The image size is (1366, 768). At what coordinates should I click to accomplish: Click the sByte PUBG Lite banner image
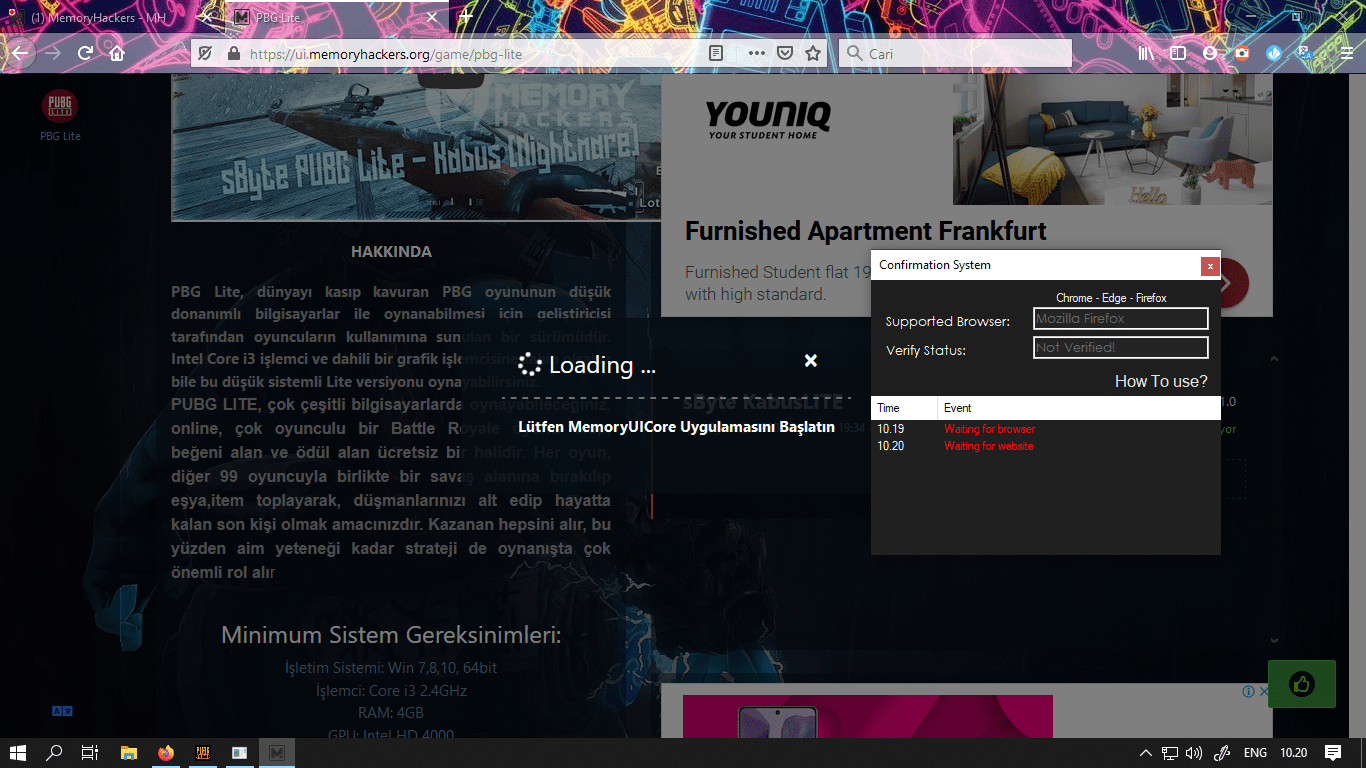[x=416, y=147]
